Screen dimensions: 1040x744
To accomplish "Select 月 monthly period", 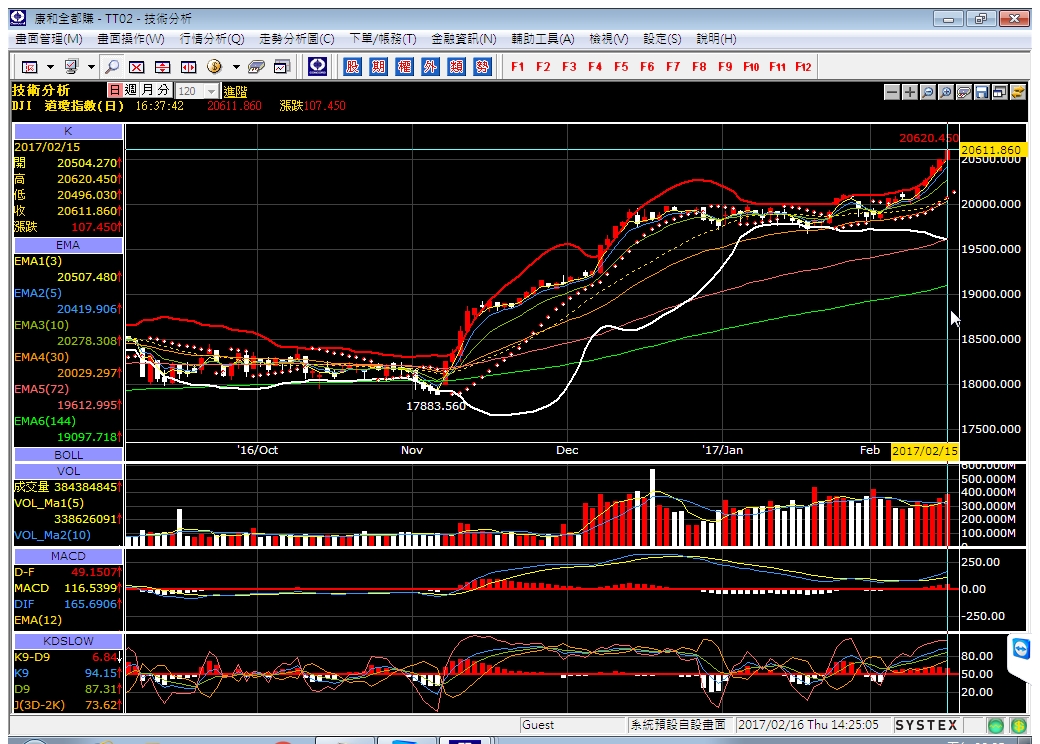I will click(147, 90).
